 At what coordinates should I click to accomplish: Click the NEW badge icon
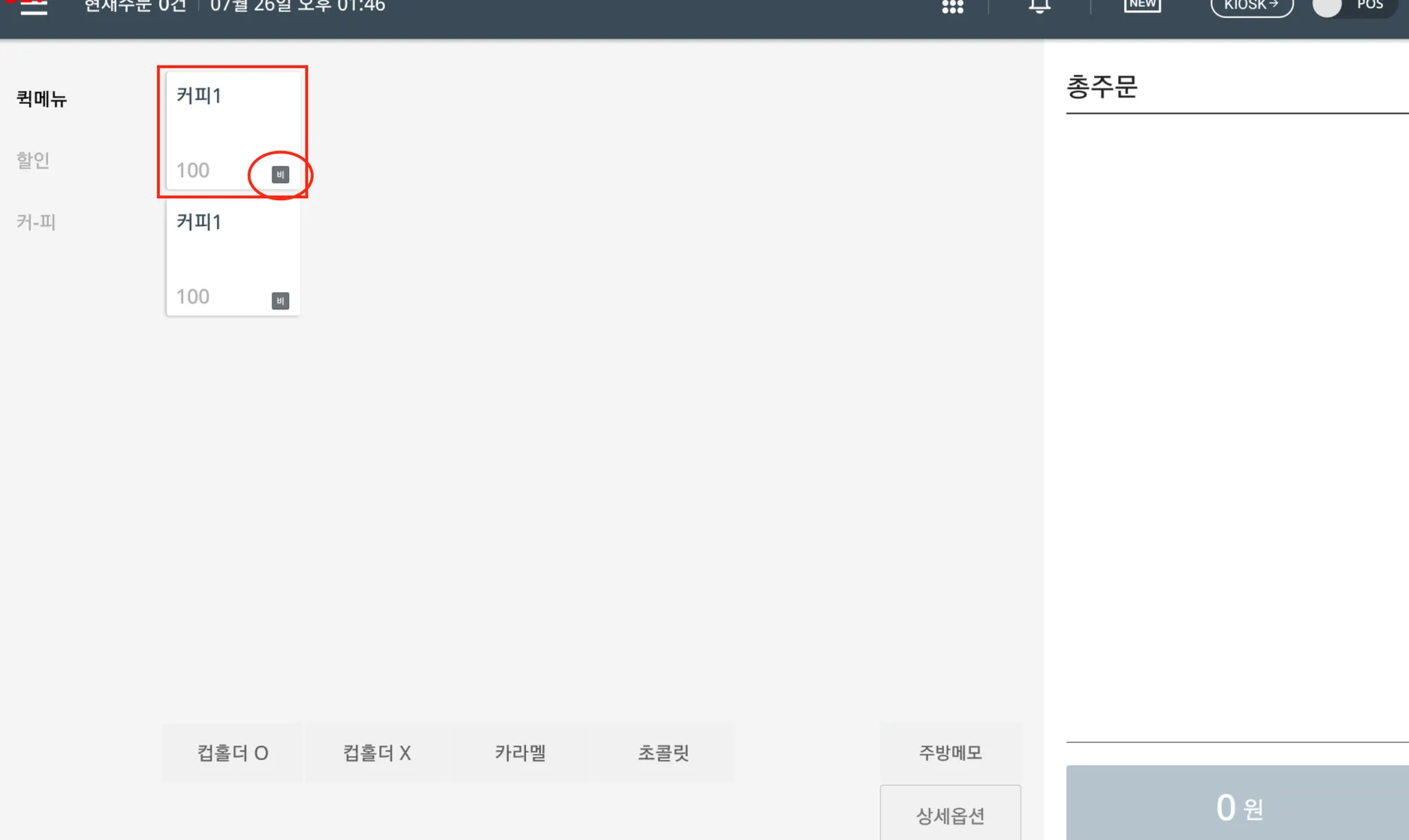pyautogui.click(x=1142, y=6)
